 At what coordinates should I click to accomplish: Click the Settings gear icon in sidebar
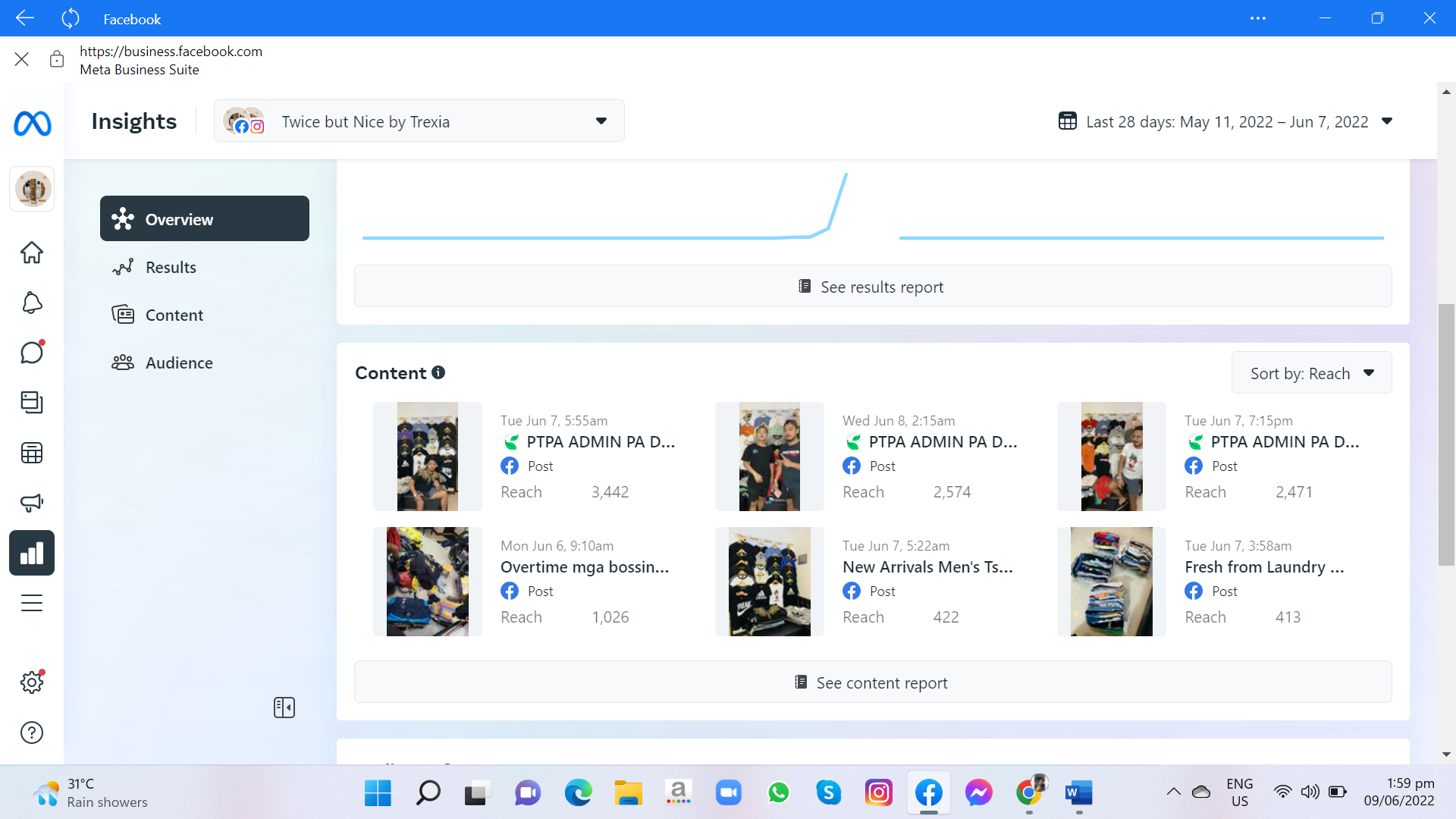32,682
